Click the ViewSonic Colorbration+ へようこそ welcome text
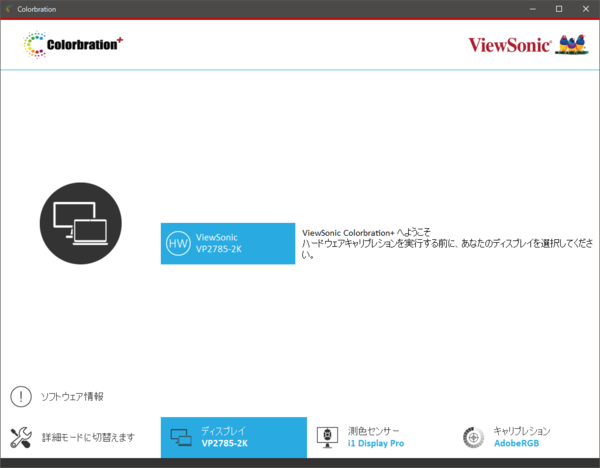The image size is (600, 468). pyautogui.click(x=366, y=233)
